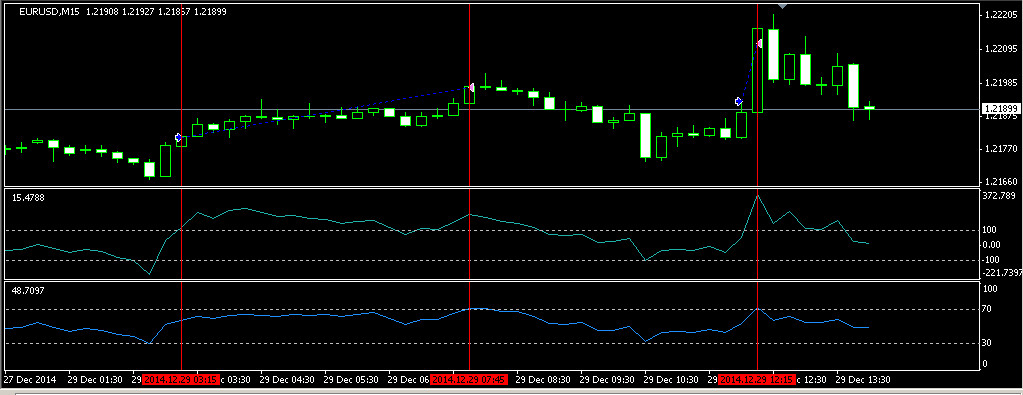Click the red date label 2014.12.29 07:45
1023x395 pixels.
click(x=470, y=379)
